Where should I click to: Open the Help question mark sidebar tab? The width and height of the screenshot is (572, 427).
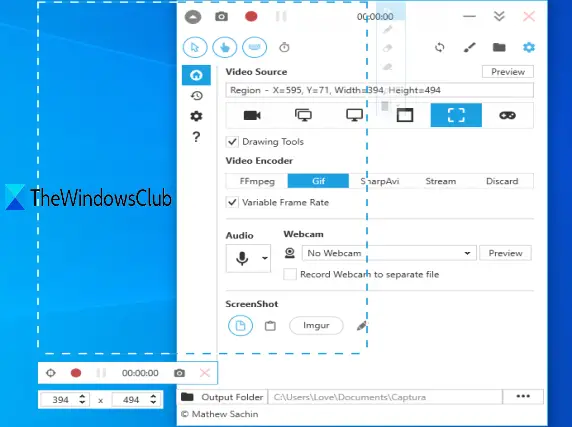tap(196, 137)
